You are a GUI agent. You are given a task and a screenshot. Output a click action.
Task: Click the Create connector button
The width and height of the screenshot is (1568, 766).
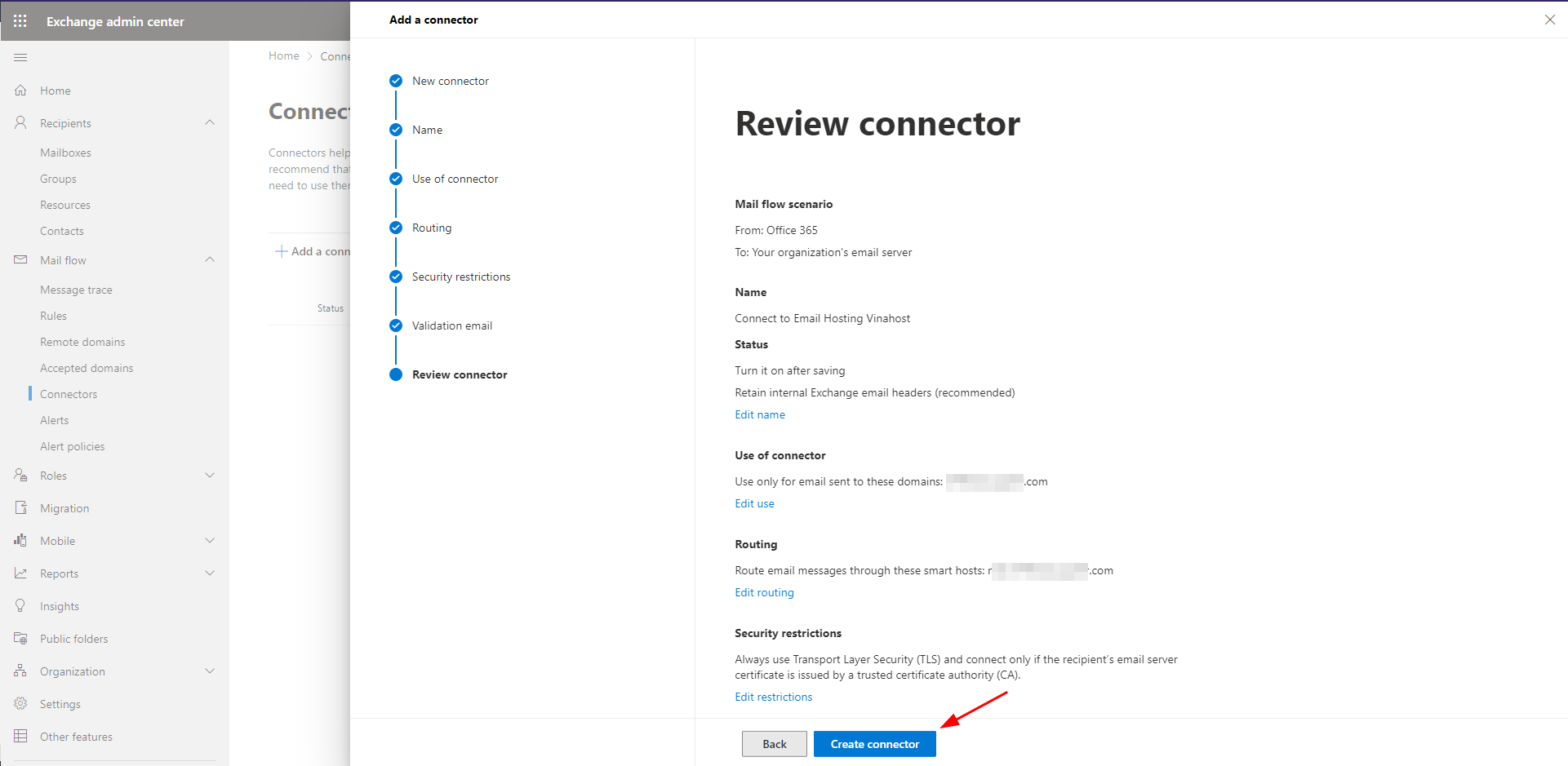874,744
